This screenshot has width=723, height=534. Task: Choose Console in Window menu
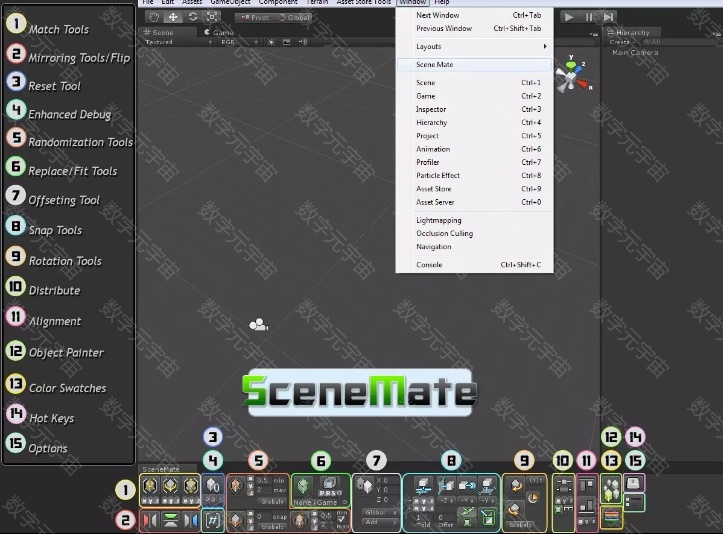pos(475,265)
